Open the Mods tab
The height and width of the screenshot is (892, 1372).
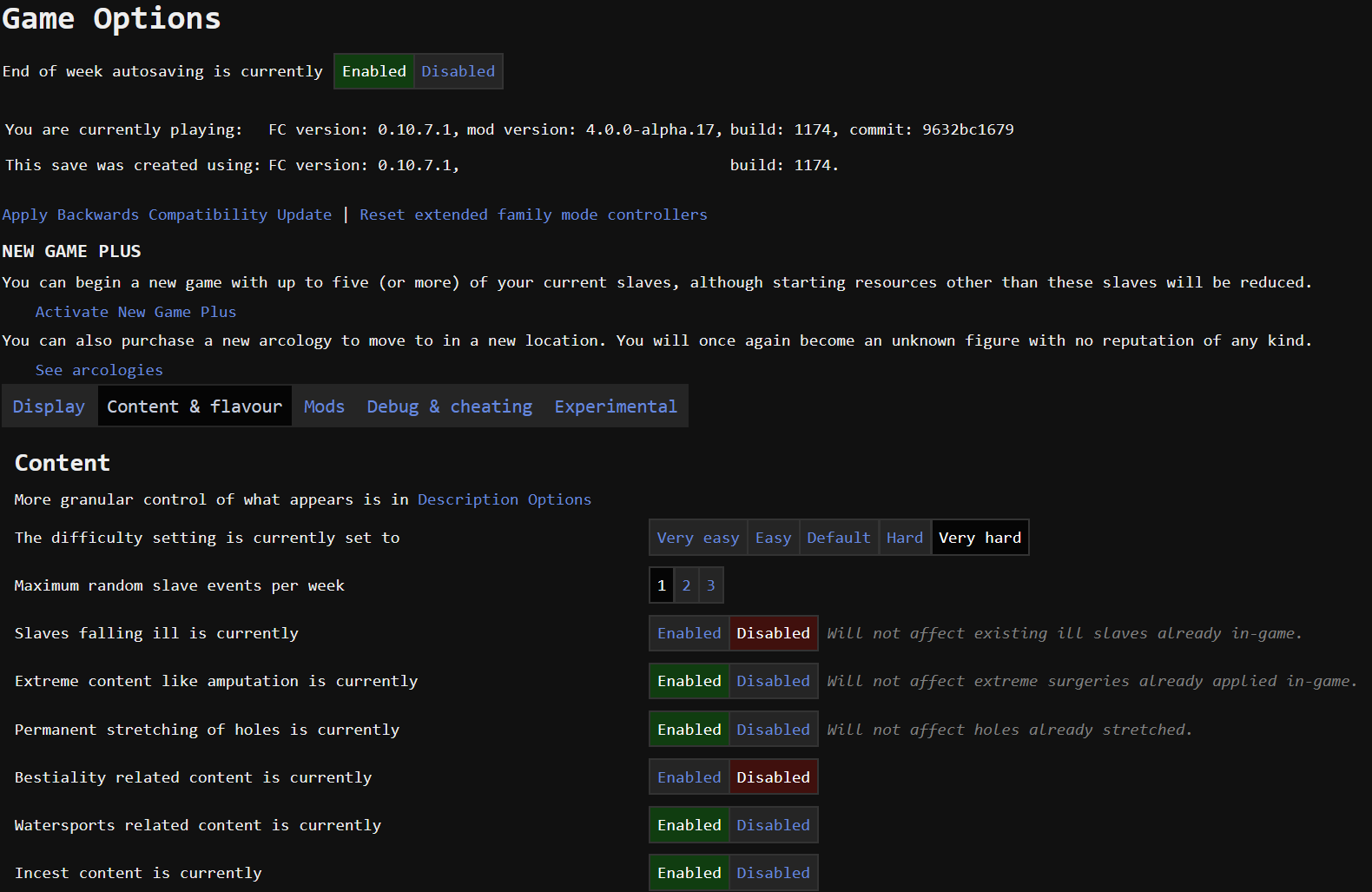324,406
